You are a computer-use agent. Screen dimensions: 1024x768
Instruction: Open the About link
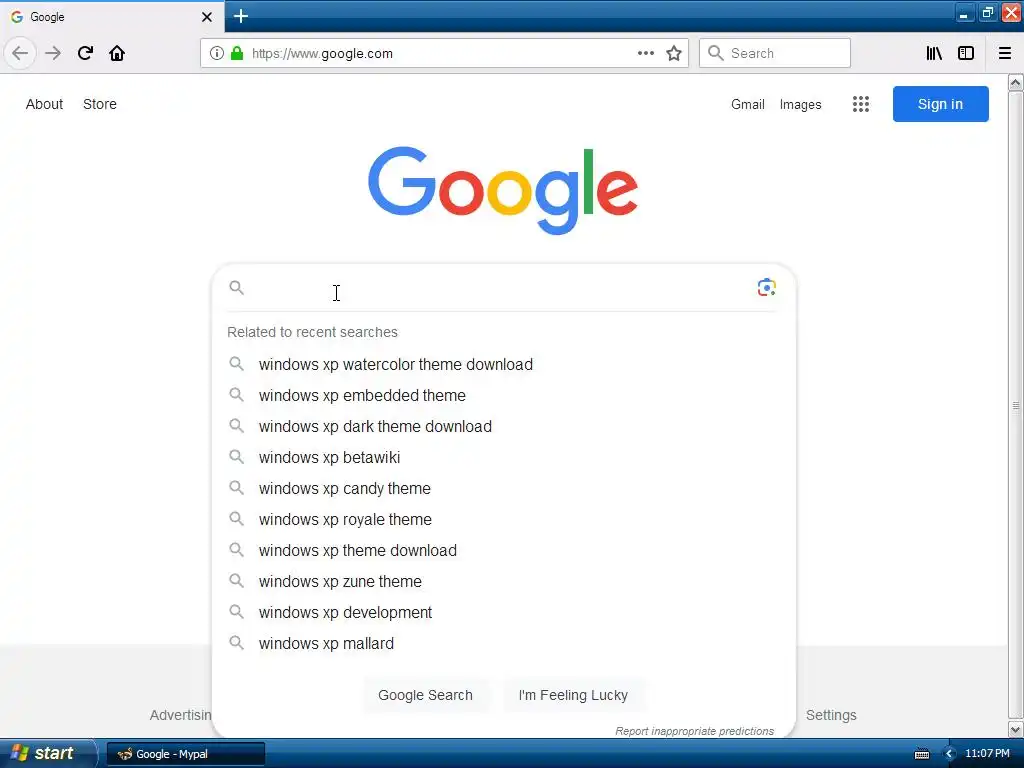click(x=44, y=104)
